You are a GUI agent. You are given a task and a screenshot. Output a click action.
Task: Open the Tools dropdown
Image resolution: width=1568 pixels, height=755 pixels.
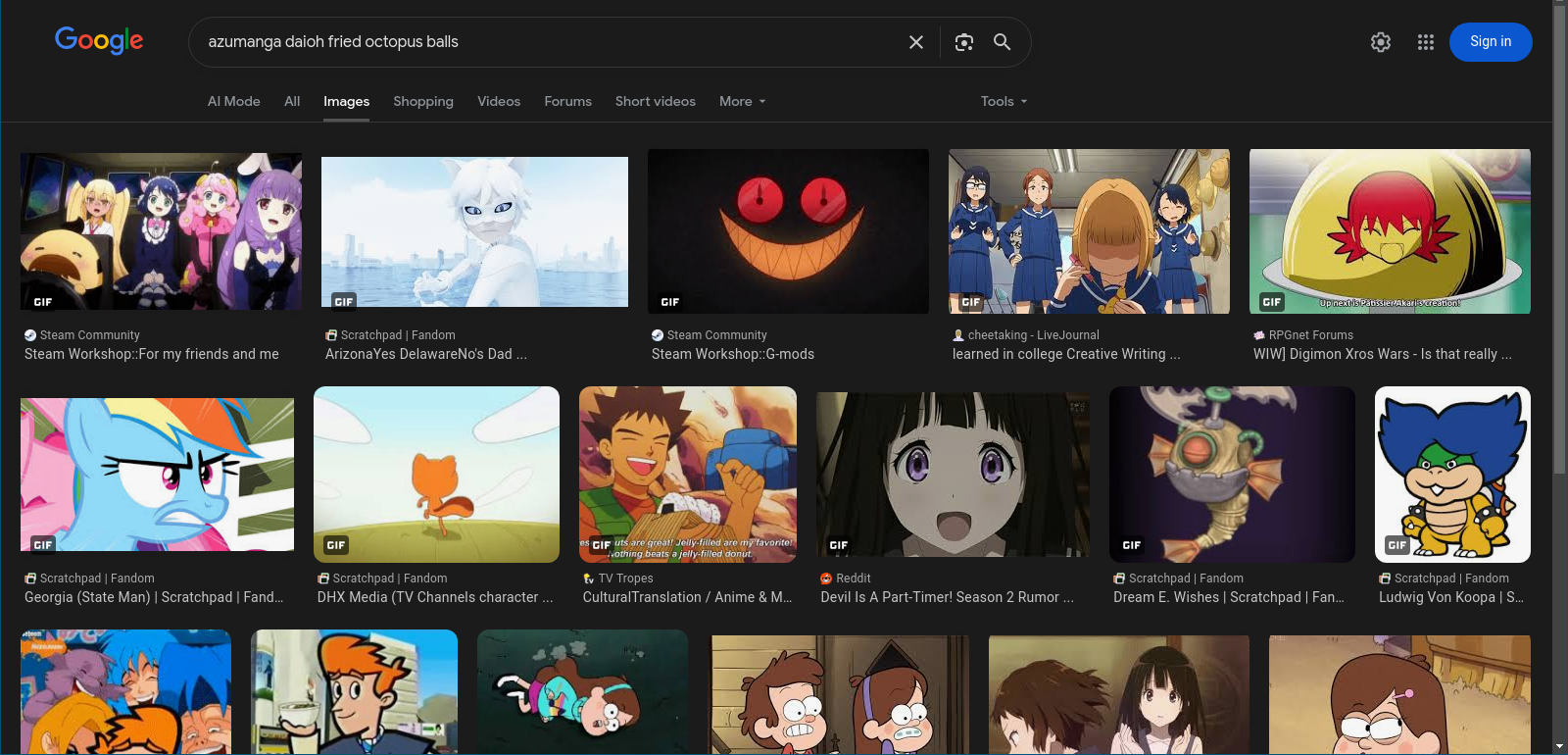pyautogui.click(x=1004, y=101)
